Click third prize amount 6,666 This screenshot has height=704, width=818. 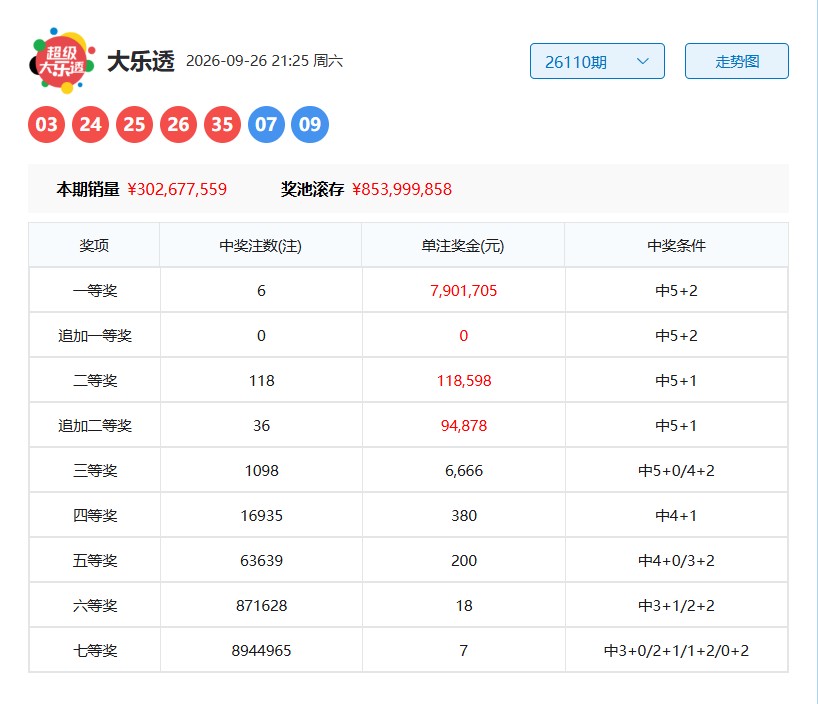(464, 471)
